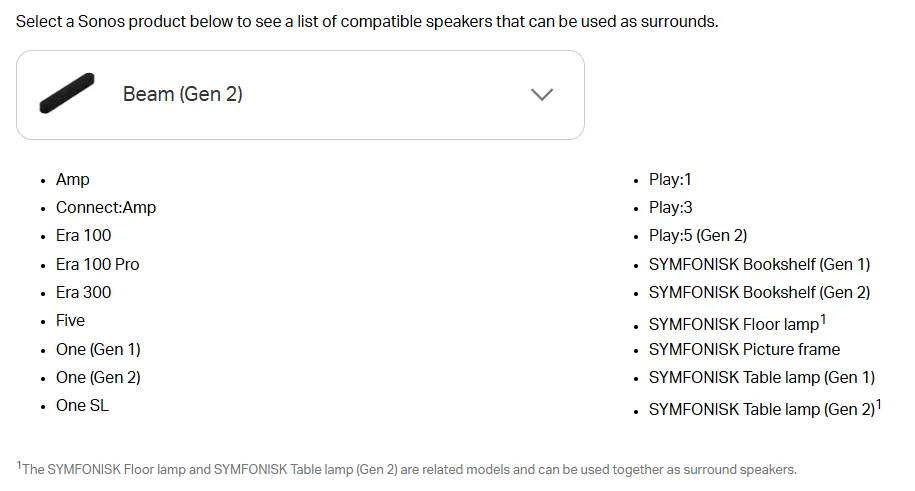Screen dimensions: 915x491
Task: Click the Amp list item
Action: pos(72,179)
